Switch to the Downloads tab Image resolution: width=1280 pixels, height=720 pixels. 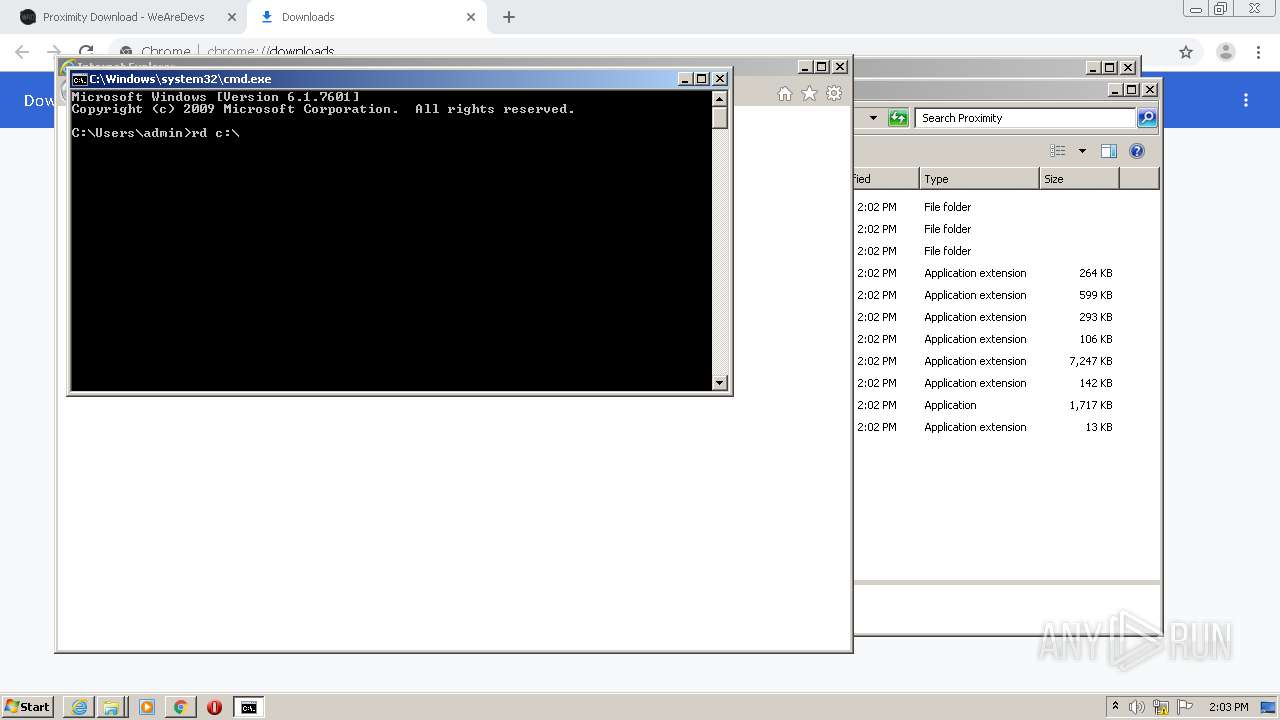click(x=367, y=17)
